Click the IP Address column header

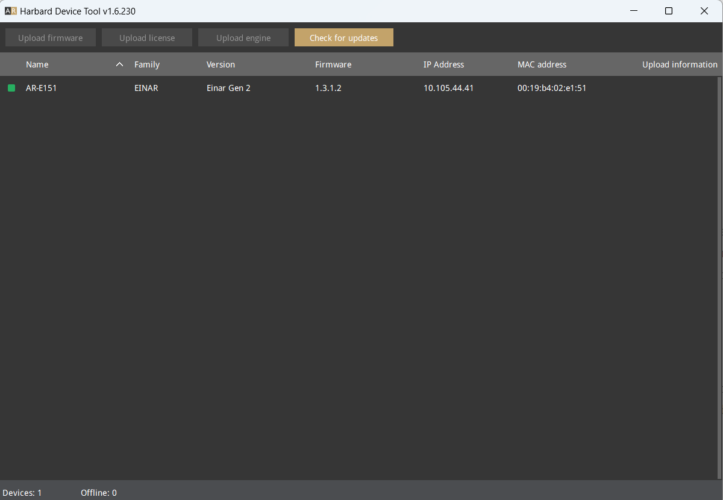coord(443,65)
